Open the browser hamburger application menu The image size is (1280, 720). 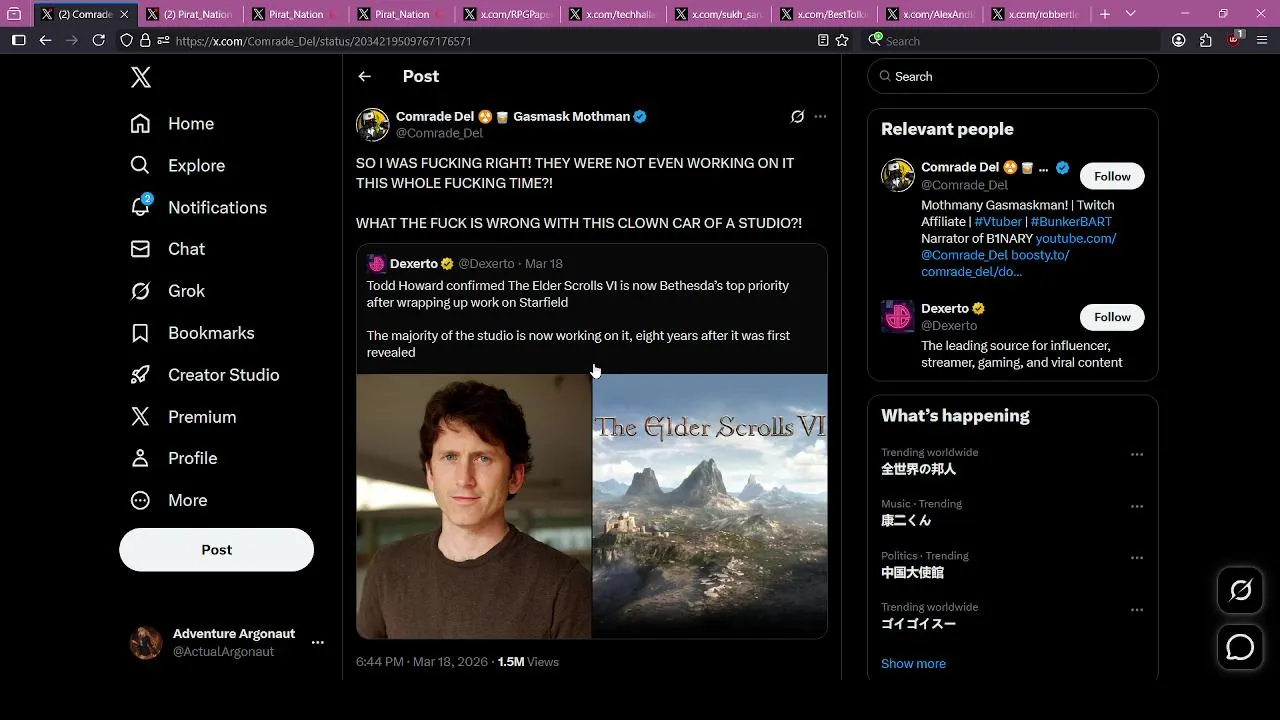point(1262,40)
